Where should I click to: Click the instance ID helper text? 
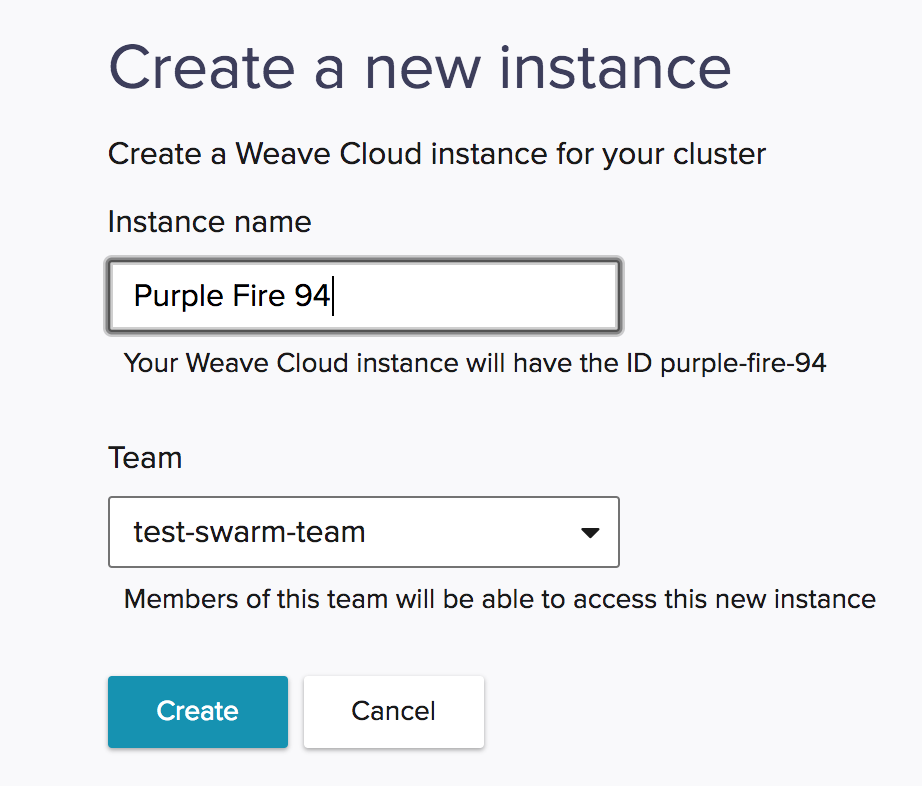tap(475, 364)
